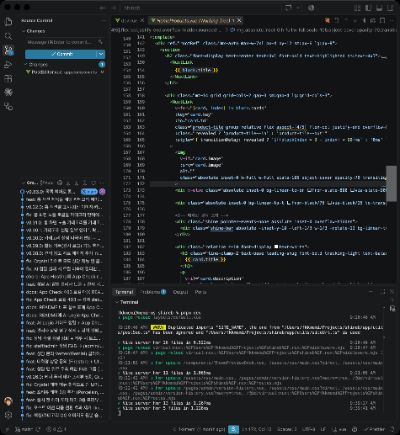Select the Working Tree diff editor tab
Viewport: 400px width, 435px height.
[x=195, y=21]
